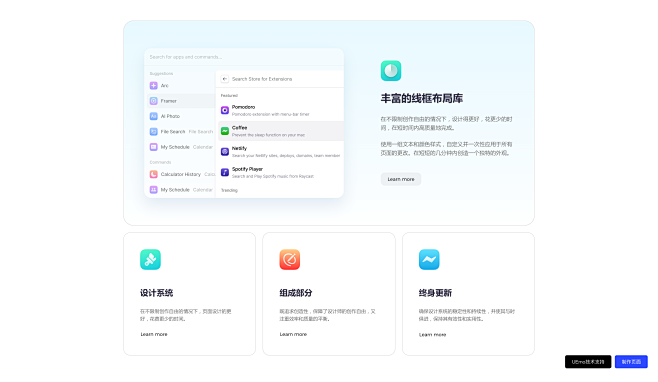Image resolution: width=658 pixels, height=382 pixels.
Task: Select the Framer icon in suggestions
Action: (x=154, y=101)
